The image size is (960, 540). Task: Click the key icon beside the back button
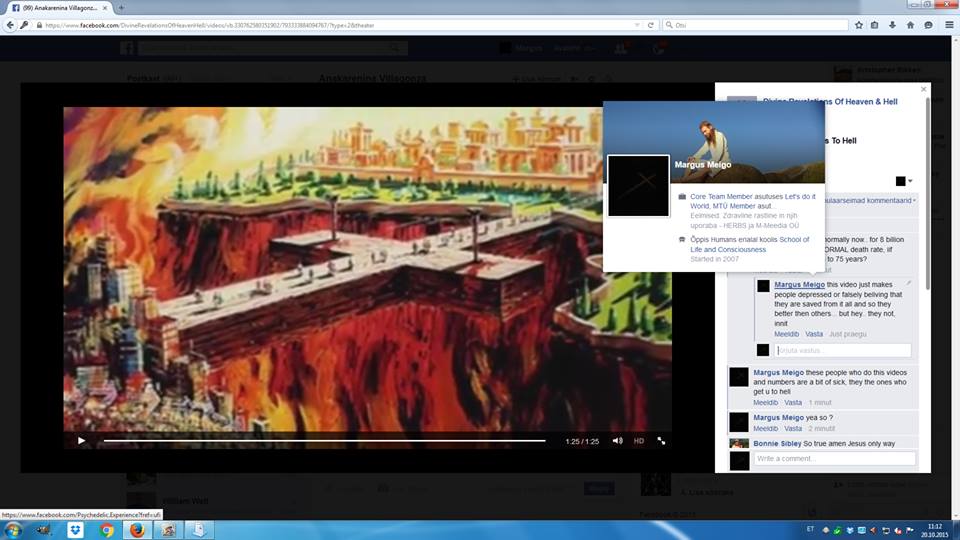tap(24, 25)
